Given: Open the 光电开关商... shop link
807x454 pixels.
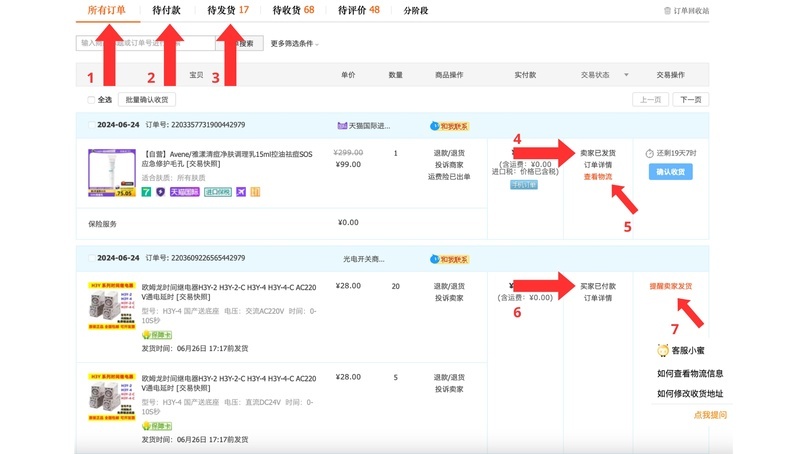Looking at the screenshot, I should tap(363, 259).
